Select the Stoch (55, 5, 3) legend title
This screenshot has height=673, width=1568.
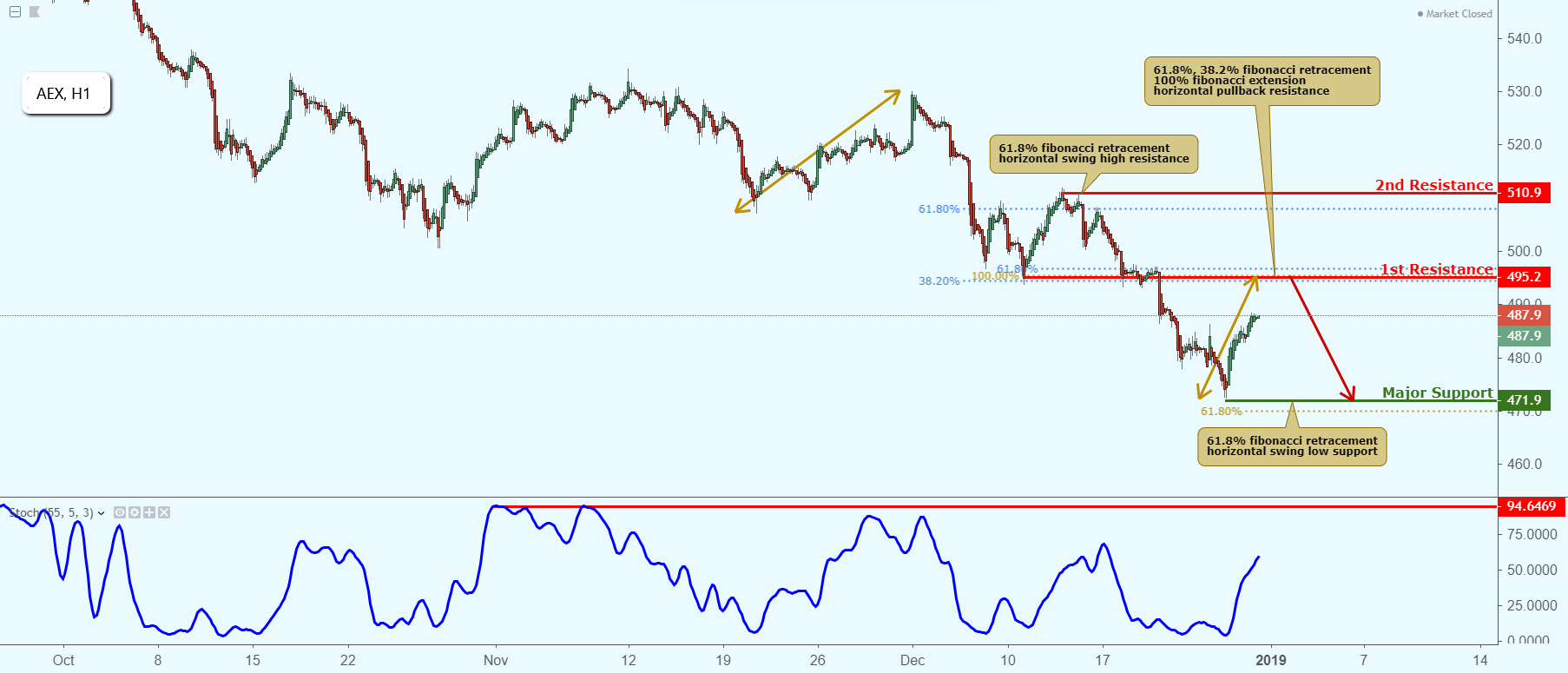pyautogui.click(x=51, y=513)
